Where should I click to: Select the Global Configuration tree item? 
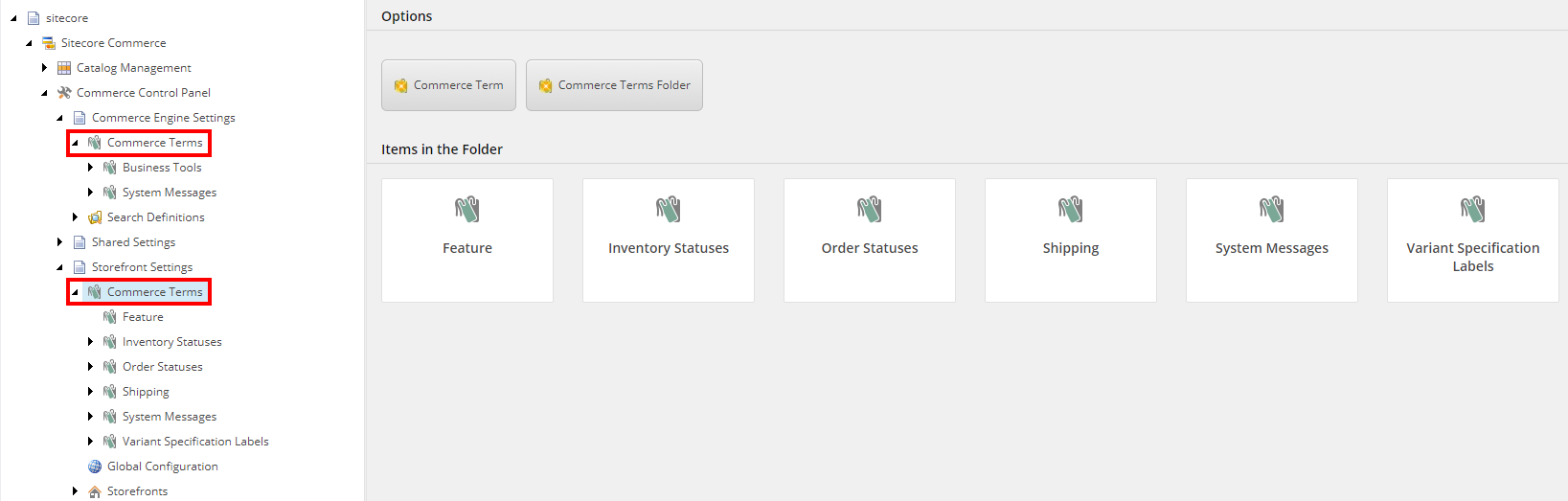coord(163,467)
